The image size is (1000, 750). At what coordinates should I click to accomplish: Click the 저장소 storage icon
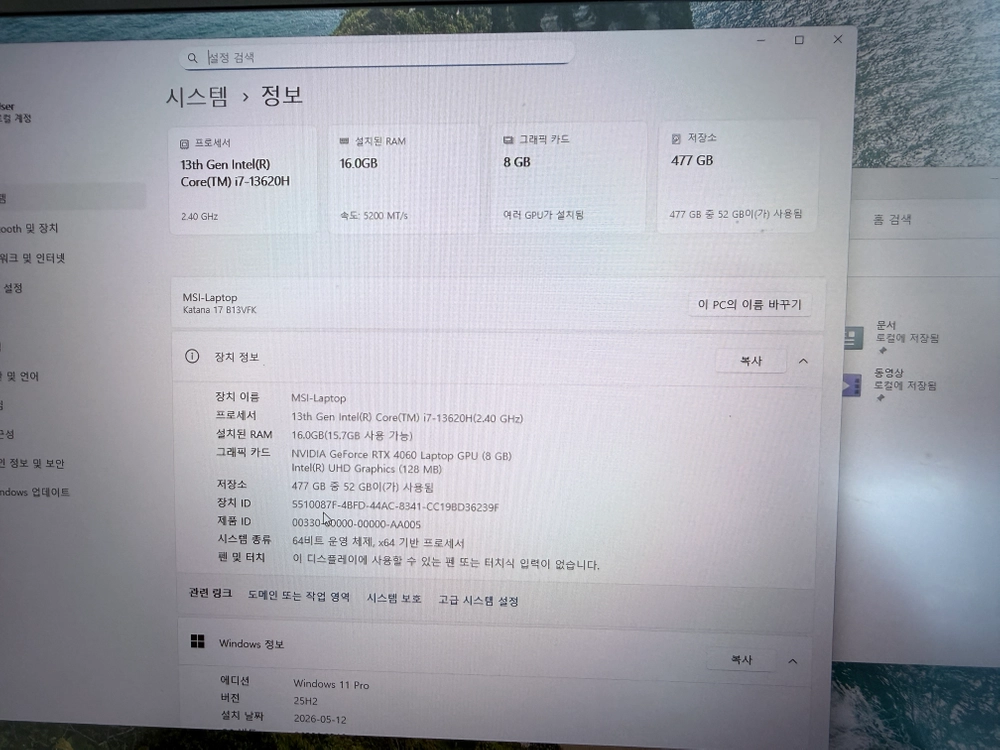click(x=676, y=138)
